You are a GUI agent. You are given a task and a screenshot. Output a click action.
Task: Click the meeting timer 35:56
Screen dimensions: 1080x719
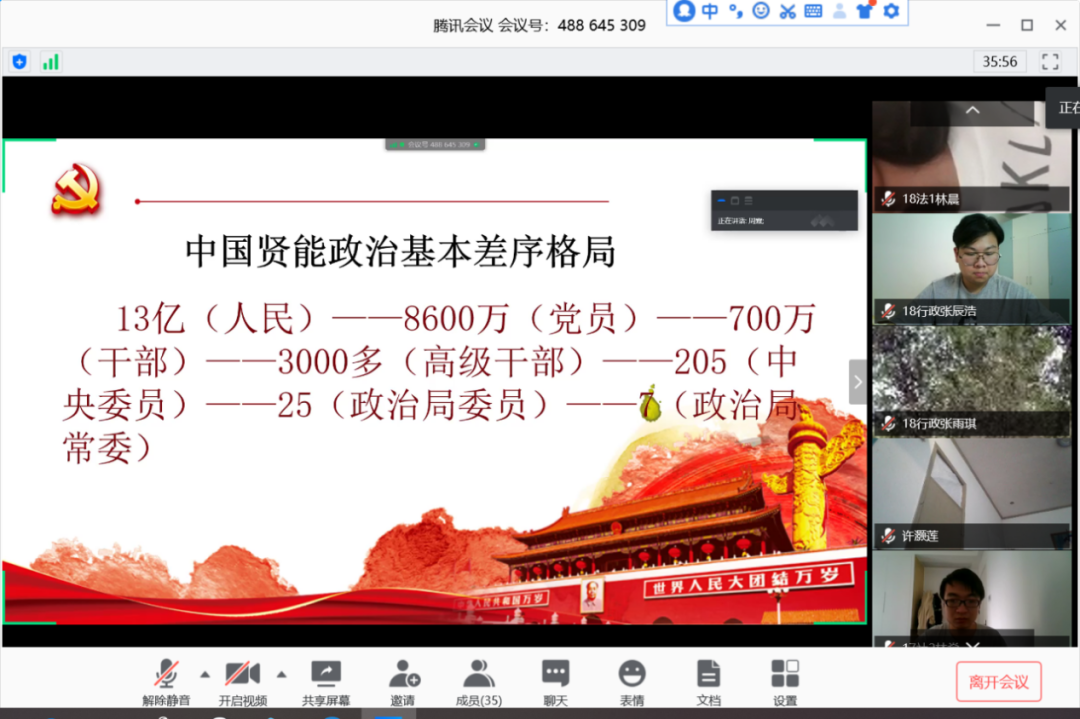999,62
